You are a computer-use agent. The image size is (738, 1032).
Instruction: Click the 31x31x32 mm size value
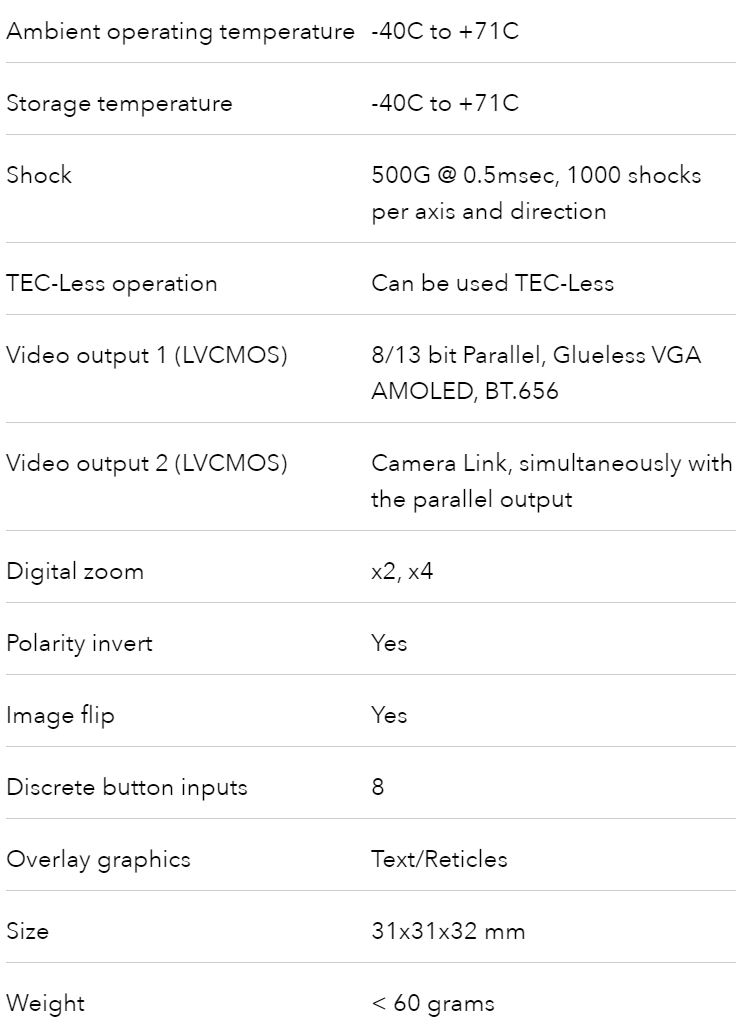448,931
